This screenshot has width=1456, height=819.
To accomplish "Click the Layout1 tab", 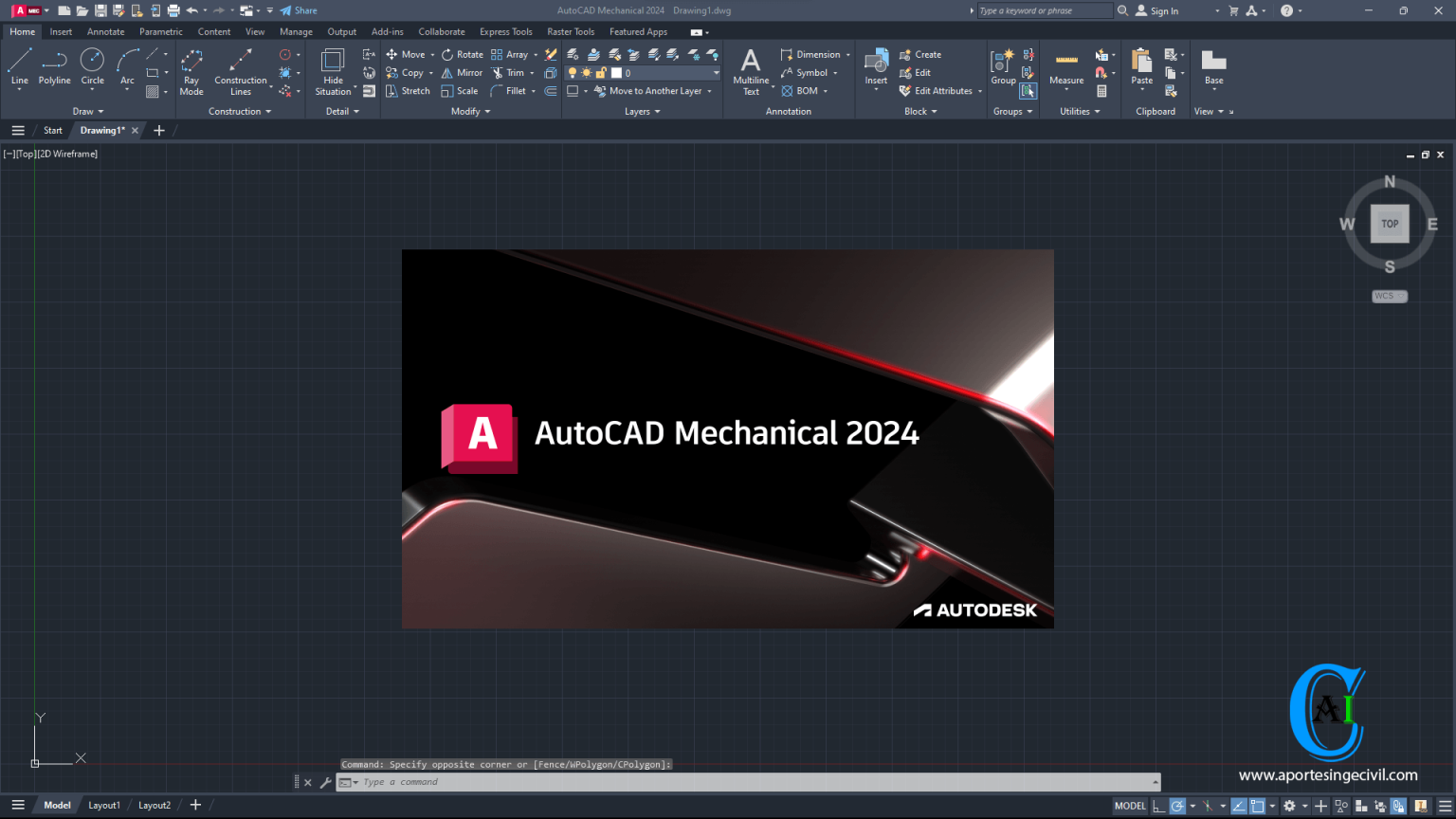I will click(104, 805).
